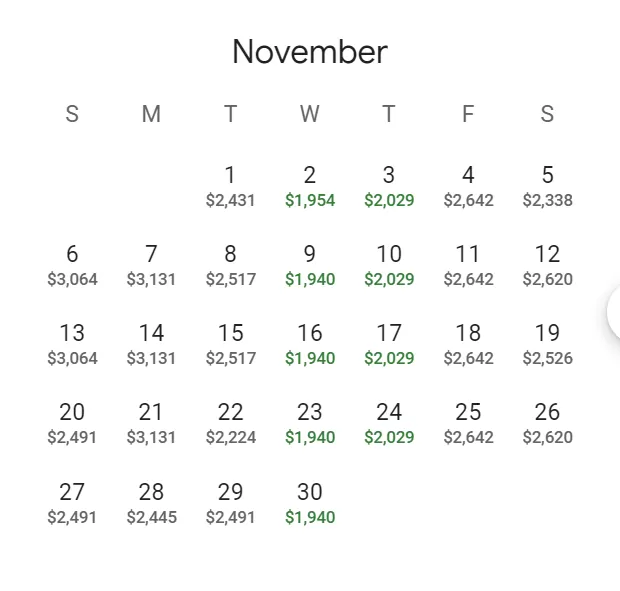Viewport: 620px width, 591px height.
Task: Select November 30 with $1,940 fare
Action: click(310, 503)
